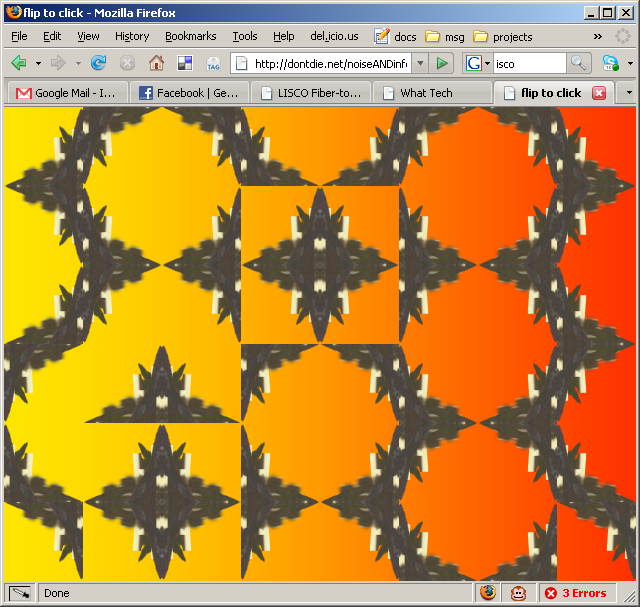Go back with the green arrow button

coord(19,63)
